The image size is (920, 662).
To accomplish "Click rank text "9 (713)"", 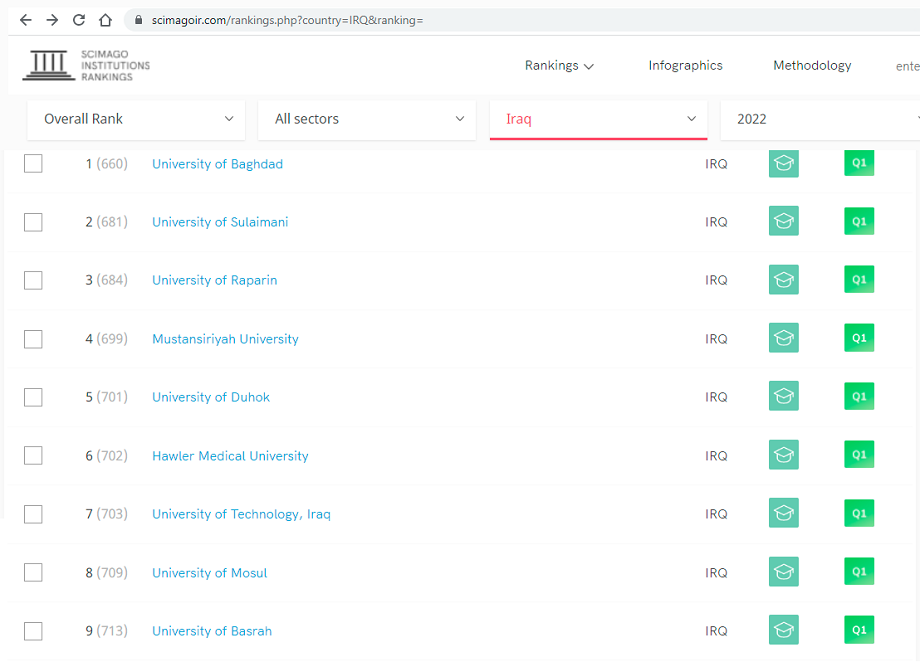I will [106, 631].
